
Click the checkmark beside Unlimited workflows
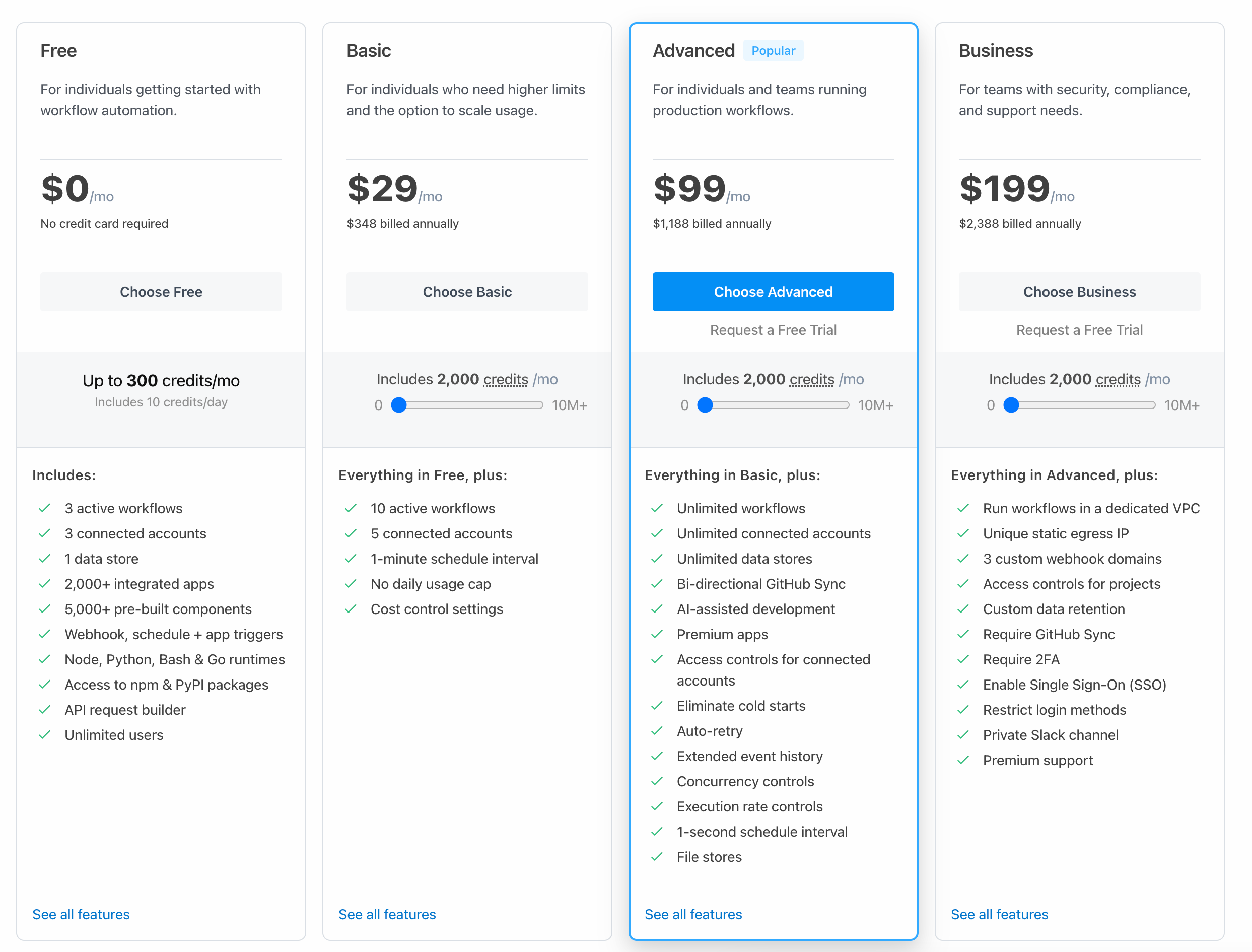point(657,508)
